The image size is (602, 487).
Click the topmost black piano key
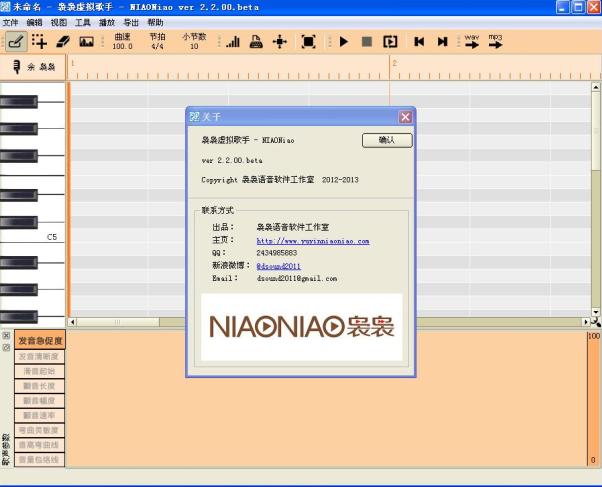19,101
